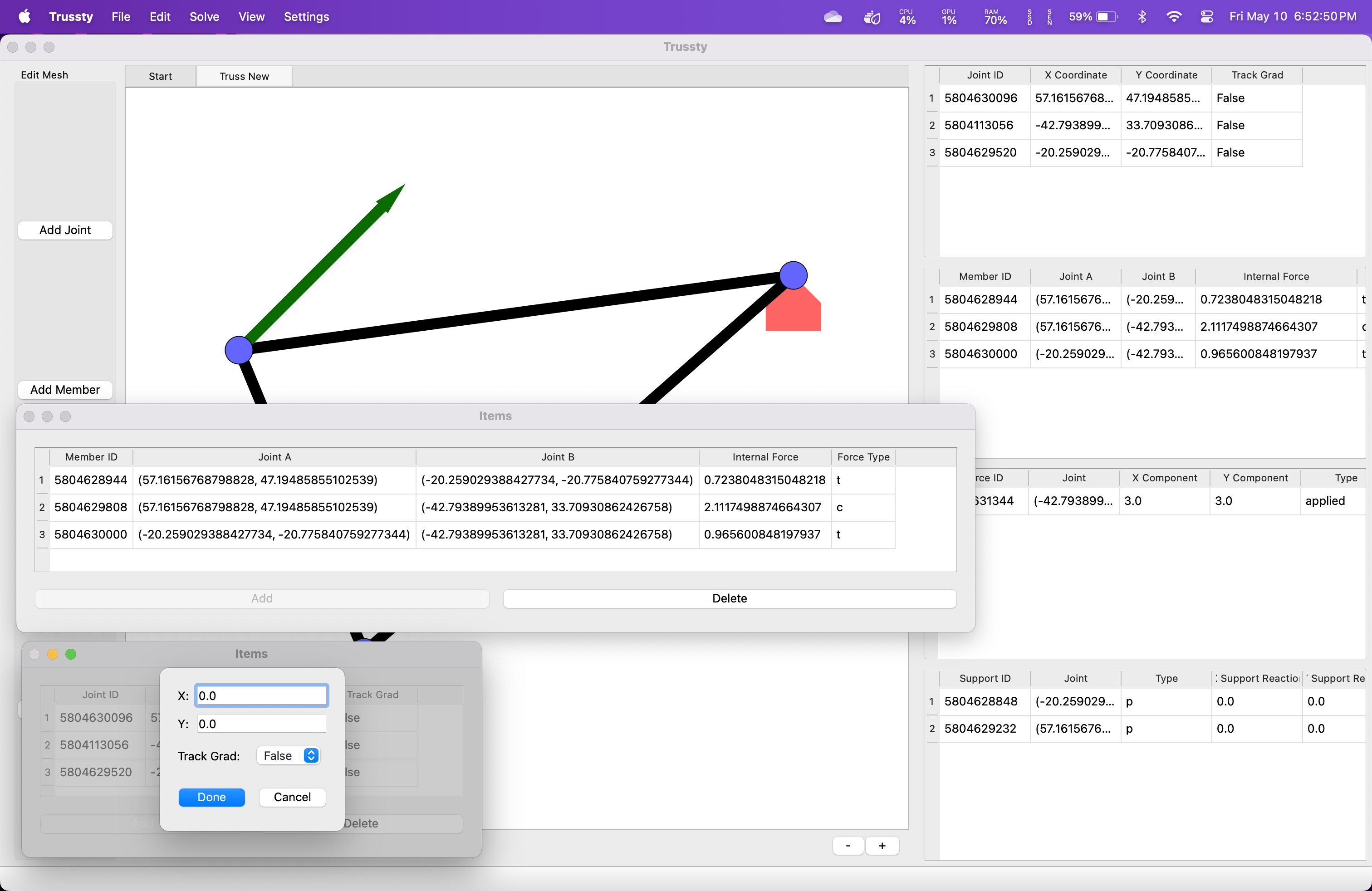
Task: Open the Settings menu
Action: [x=306, y=17]
